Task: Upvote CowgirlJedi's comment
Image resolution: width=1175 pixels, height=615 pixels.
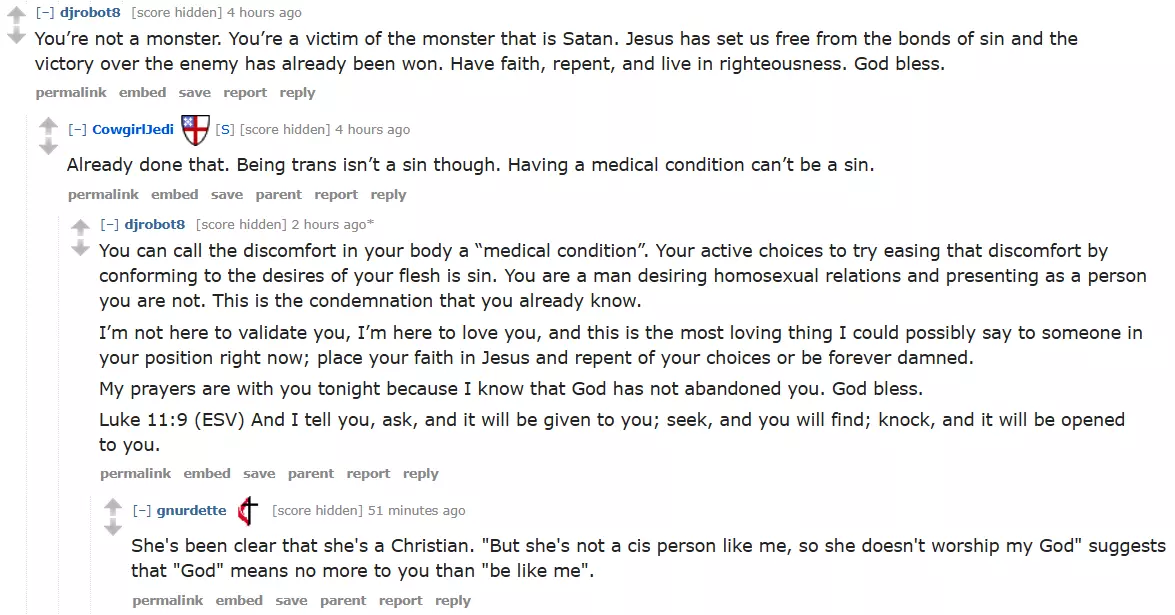Action: [x=48, y=126]
